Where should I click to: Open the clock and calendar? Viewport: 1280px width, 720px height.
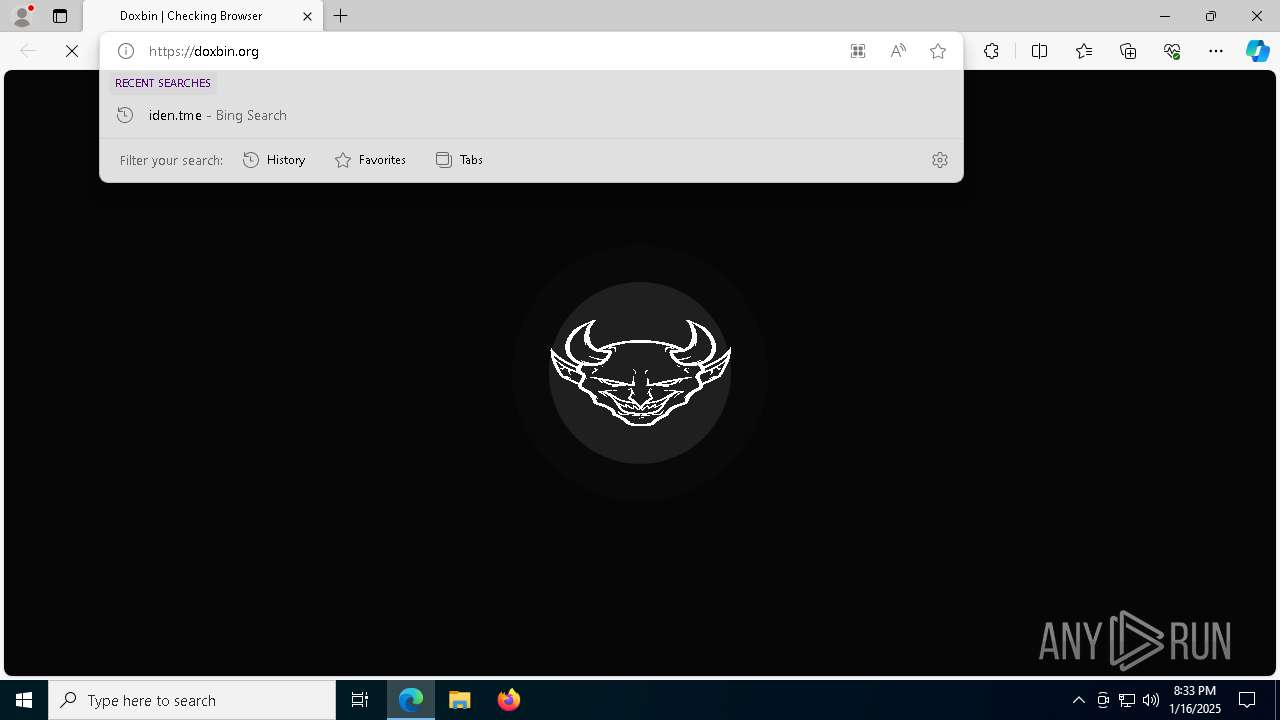1195,700
